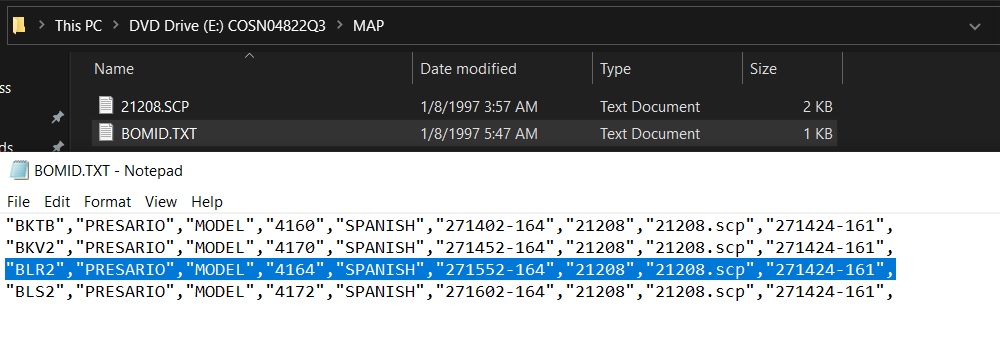
Task: Click the "4172" model number in Notepad
Action: point(294,293)
